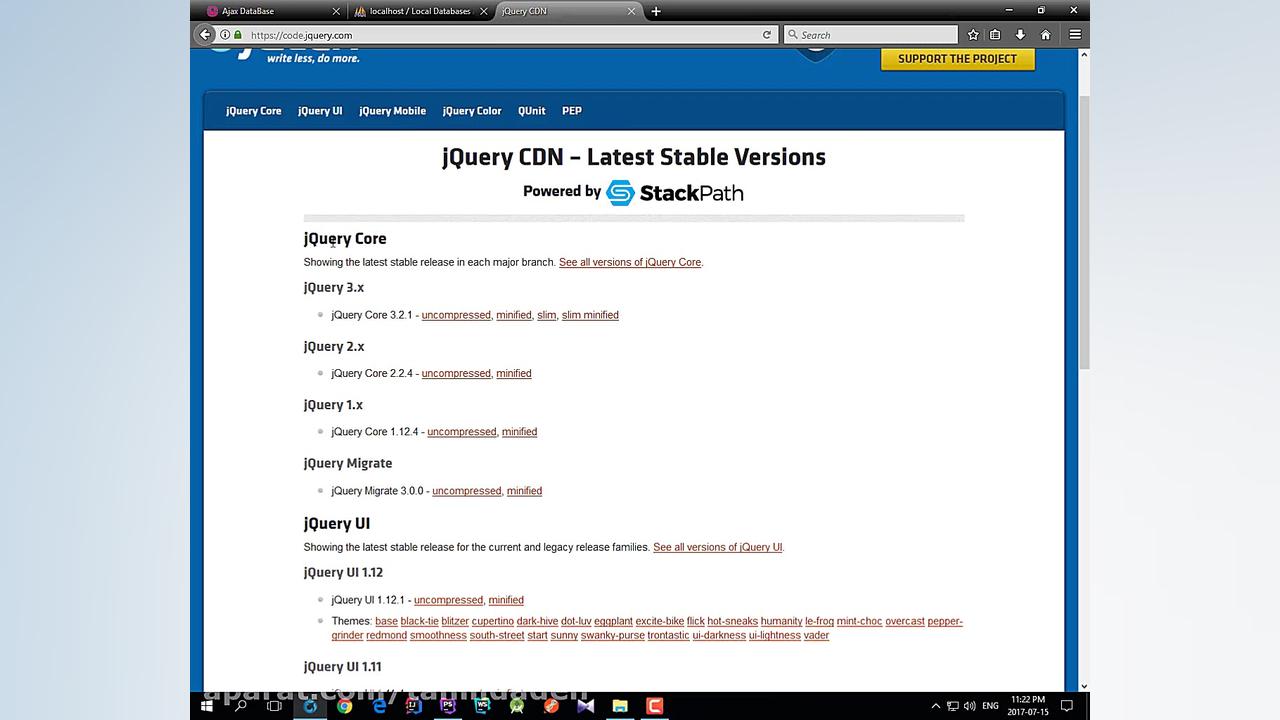Open the jQuery Color nav item
Screen dimensions: 1280x720
click(472, 111)
